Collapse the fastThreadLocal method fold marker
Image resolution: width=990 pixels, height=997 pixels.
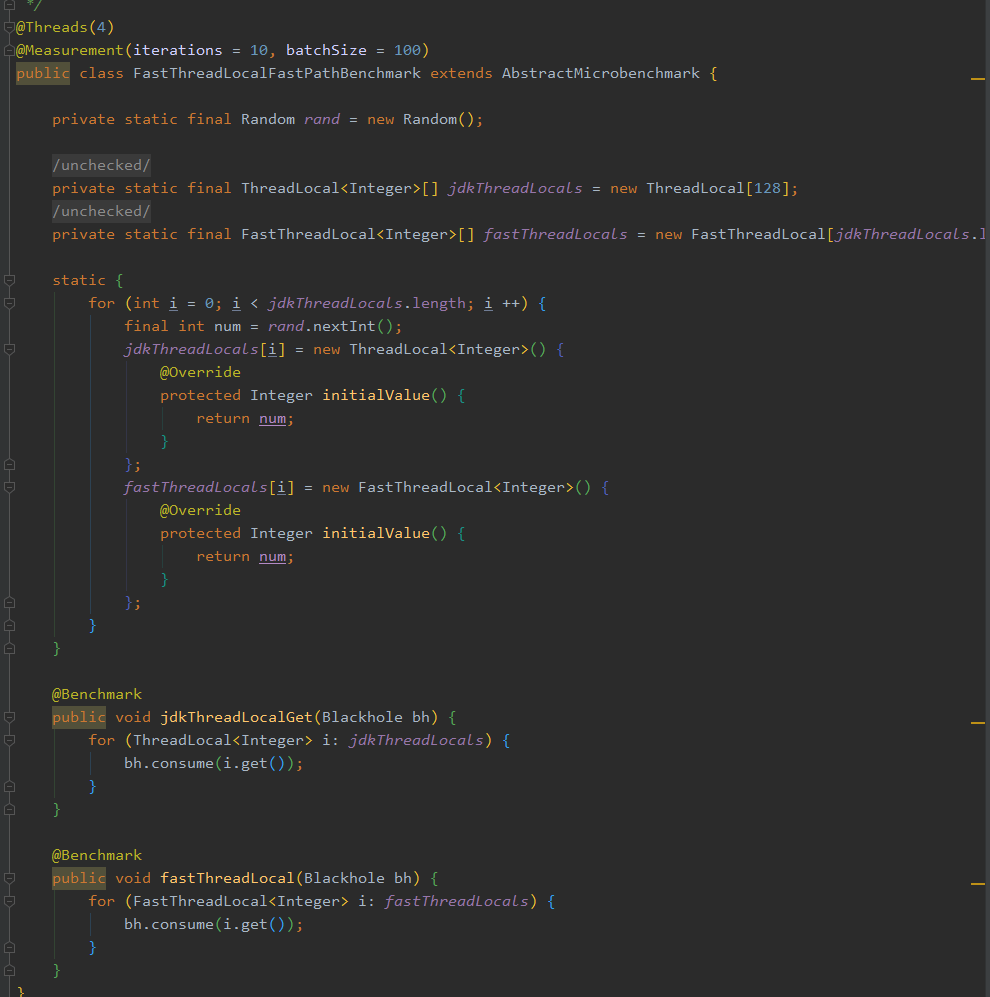pyautogui.click(x=9, y=878)
